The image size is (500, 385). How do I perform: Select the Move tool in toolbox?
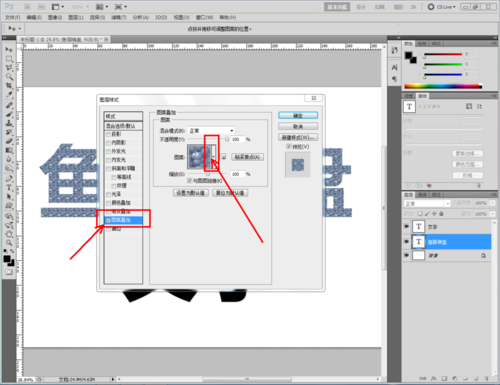(x=9, y=50)
